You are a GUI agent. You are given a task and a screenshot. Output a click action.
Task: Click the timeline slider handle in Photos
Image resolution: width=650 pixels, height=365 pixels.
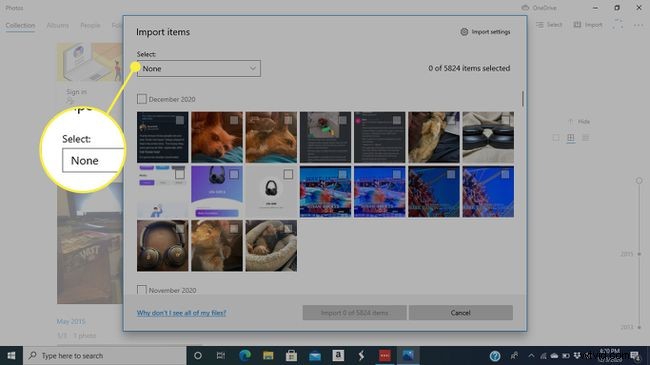pos(639,180)
